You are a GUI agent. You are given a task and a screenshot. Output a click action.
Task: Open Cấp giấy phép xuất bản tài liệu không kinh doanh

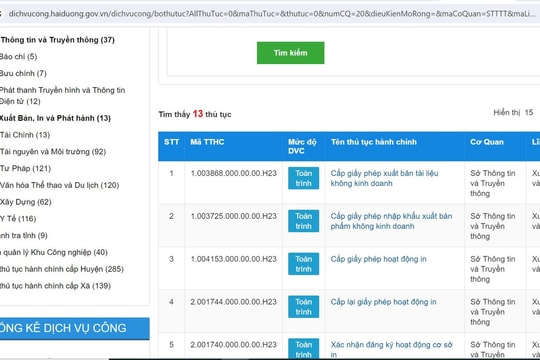click(x=384, y=178)
